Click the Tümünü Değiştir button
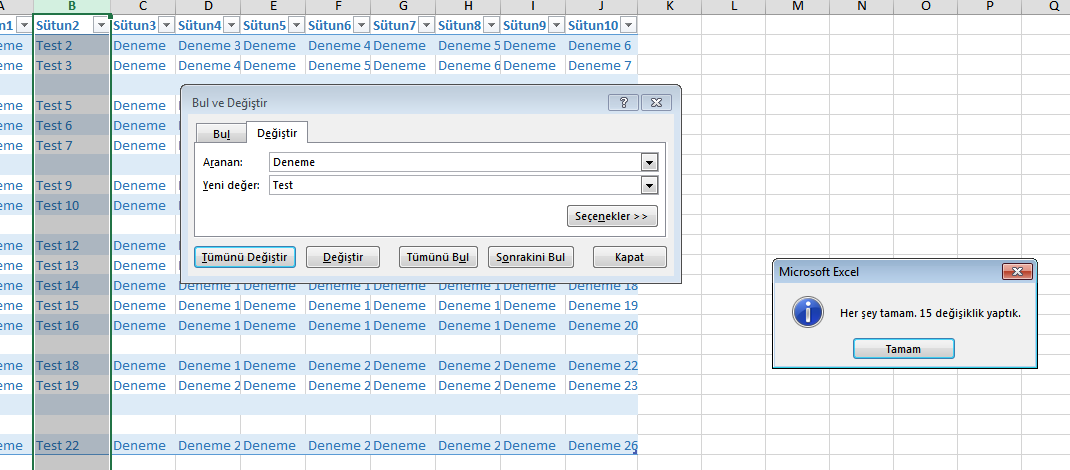The image size is (1070, 470). (x=245, y=257)
